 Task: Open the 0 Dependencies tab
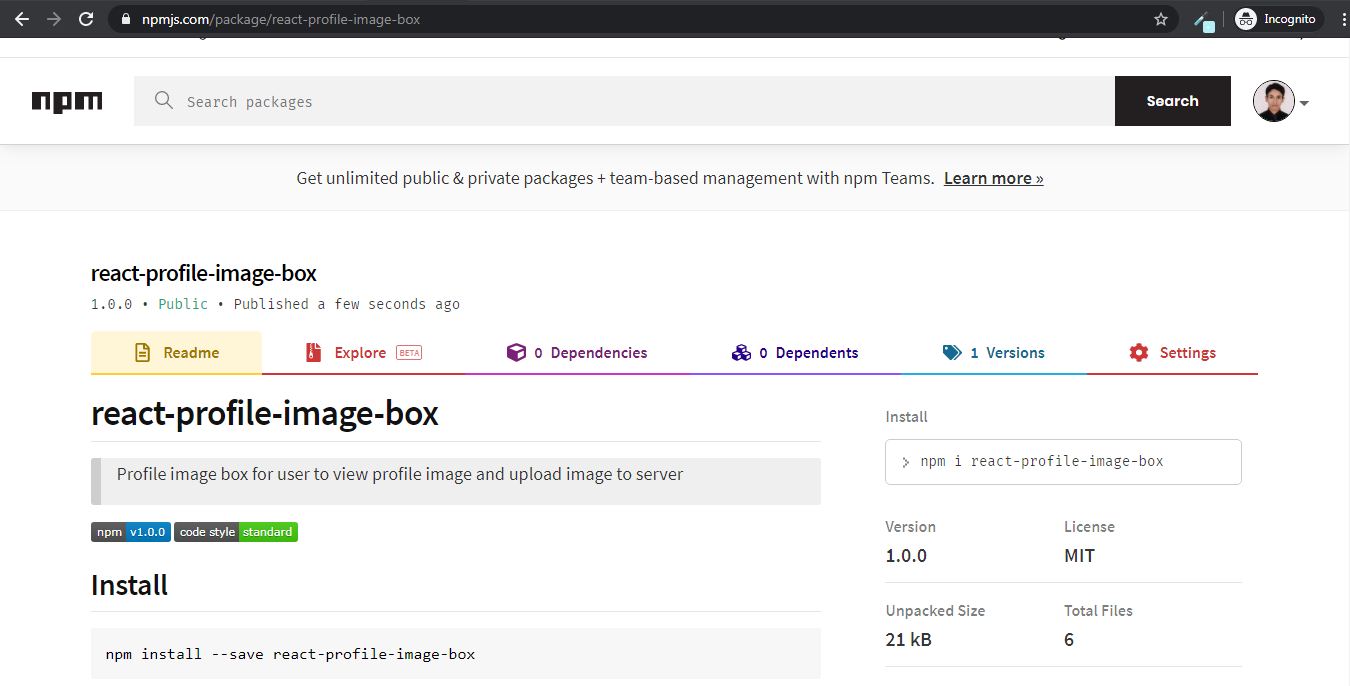pos(577,353)
